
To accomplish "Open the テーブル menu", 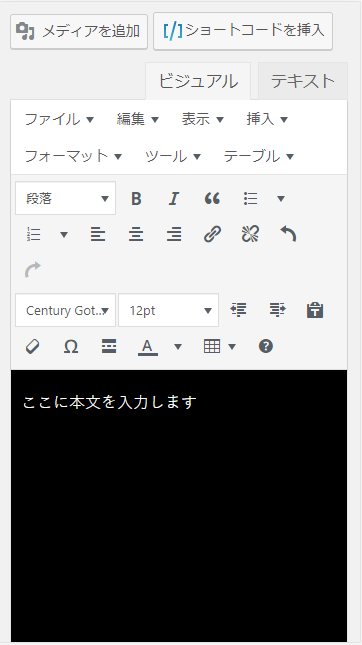I will pos(259,156).
